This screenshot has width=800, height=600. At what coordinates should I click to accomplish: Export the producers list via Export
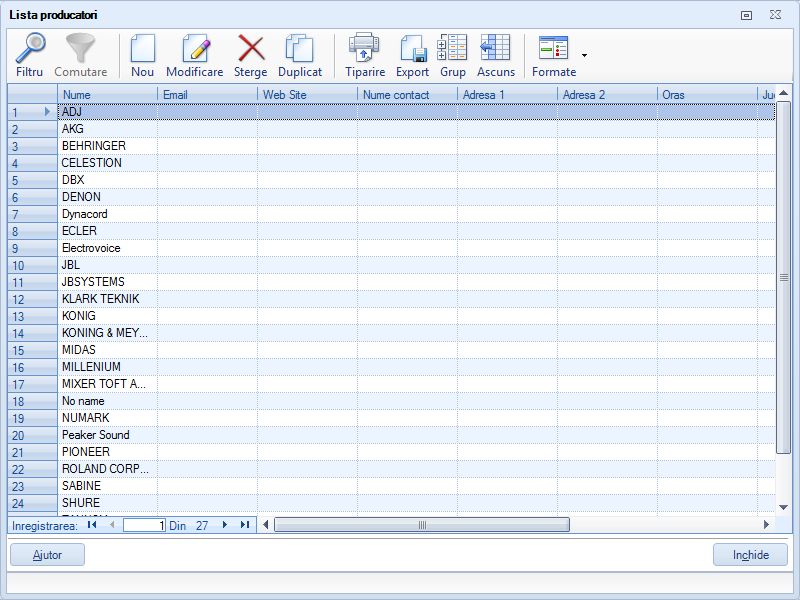pyautogui.click(x=412, y=55)
